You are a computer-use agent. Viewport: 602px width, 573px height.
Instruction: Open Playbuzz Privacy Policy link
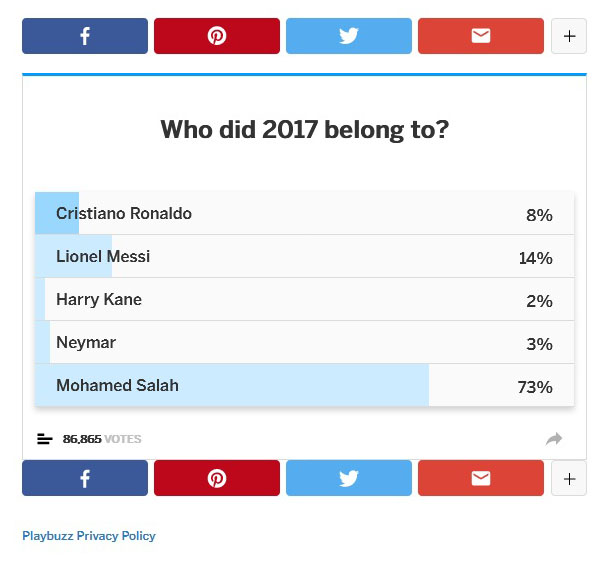(89, 536)
